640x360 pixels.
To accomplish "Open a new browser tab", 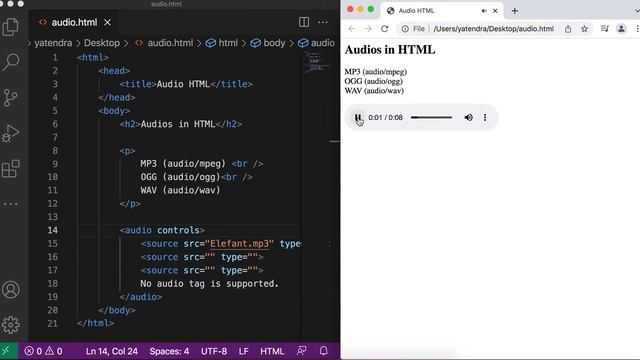I will coord(515,11).
